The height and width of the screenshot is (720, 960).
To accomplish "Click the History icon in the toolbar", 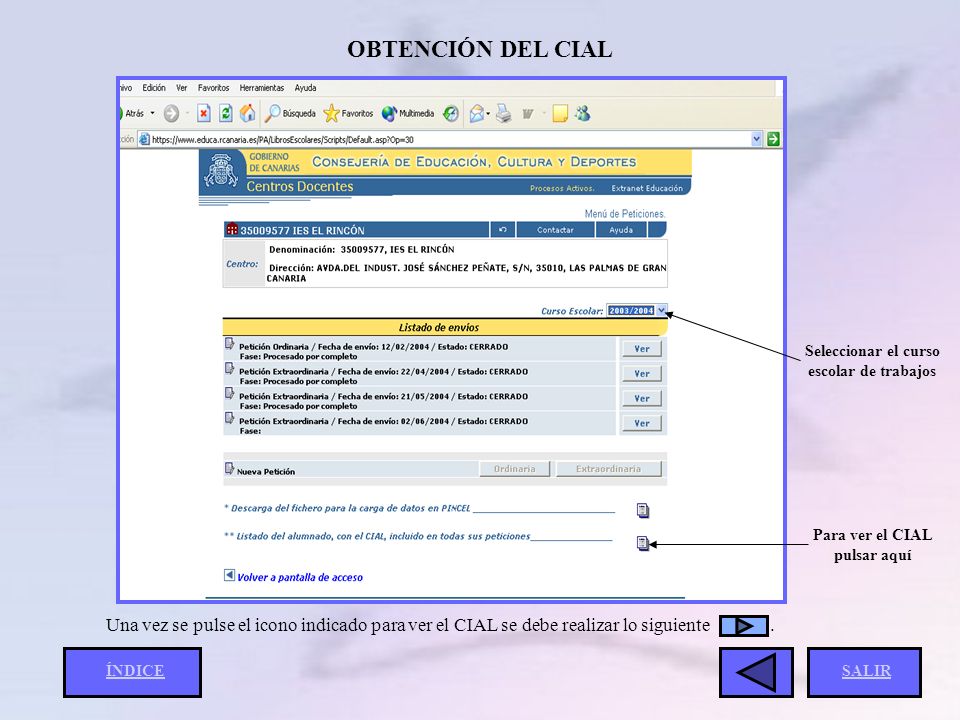I will pos(451,113).
